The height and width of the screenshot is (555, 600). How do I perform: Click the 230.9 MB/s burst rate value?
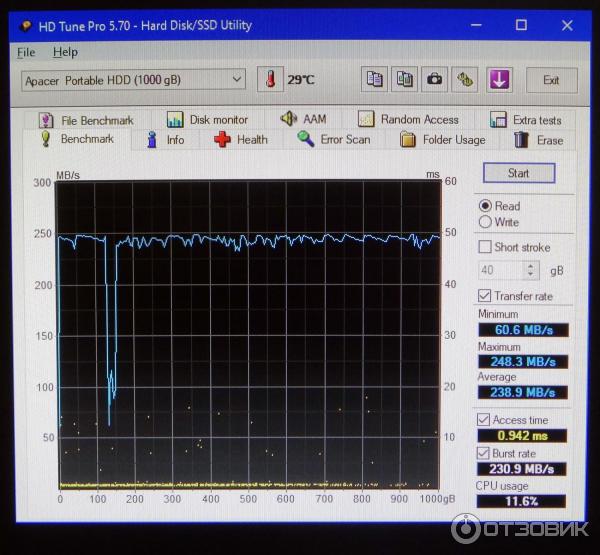tap(522, 469)
